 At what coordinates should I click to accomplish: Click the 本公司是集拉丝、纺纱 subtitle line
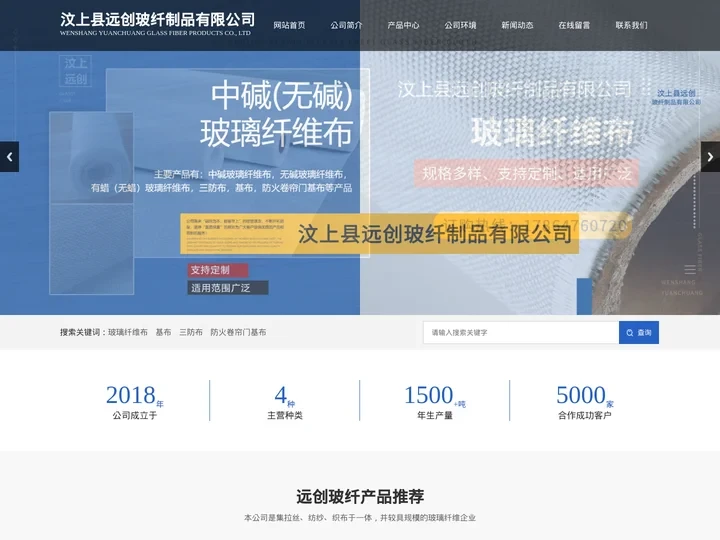pos(360,518)
